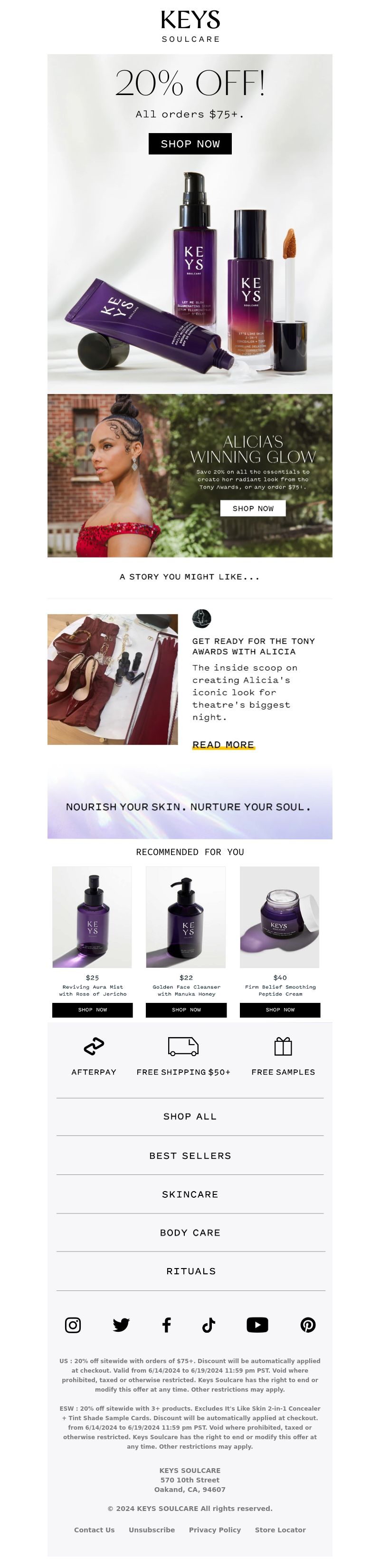Open the Pinterest icon
Viewport: 380px width, 1568px height.
tap(308, 1325)
